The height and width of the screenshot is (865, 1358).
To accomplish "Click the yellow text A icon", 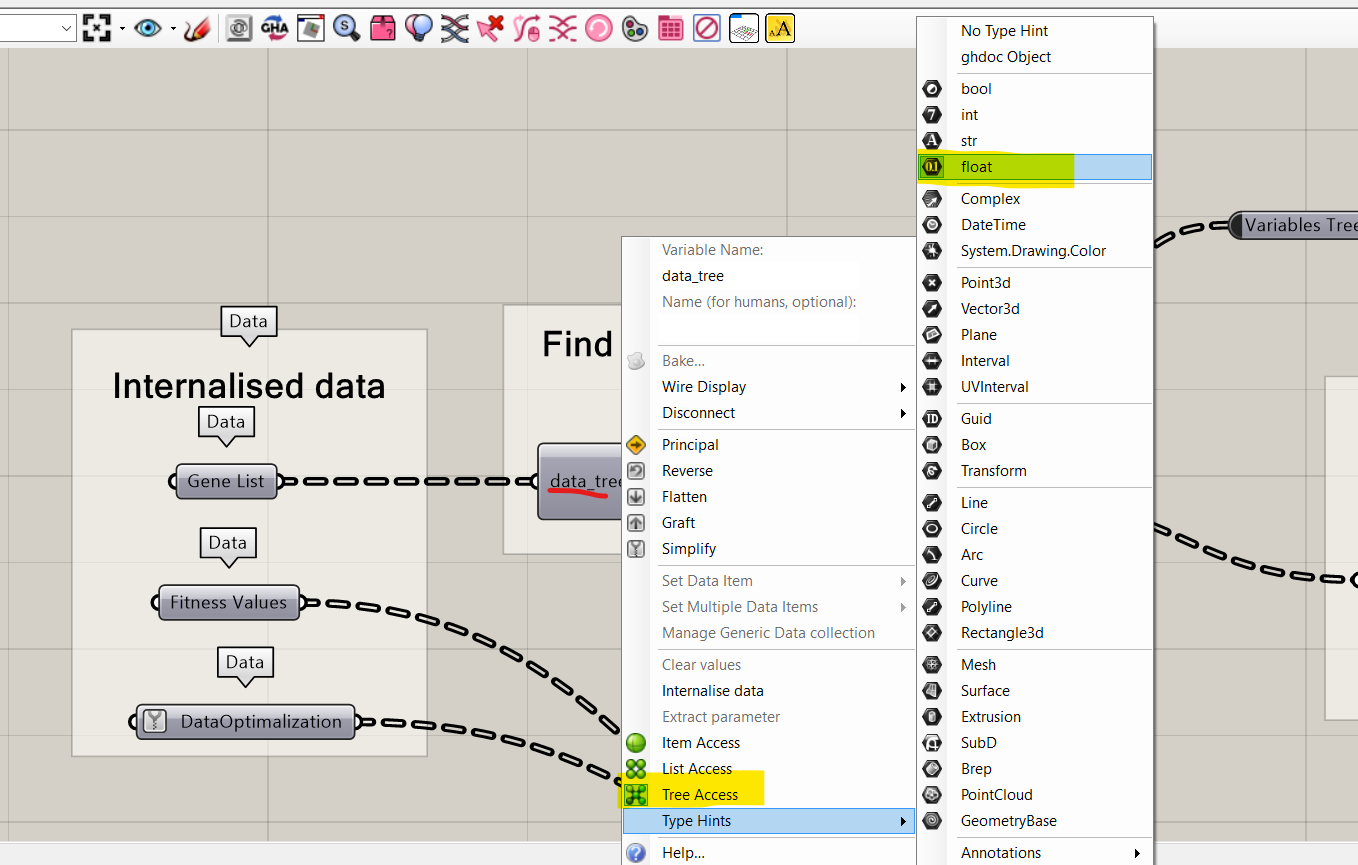I will [779, 29].
